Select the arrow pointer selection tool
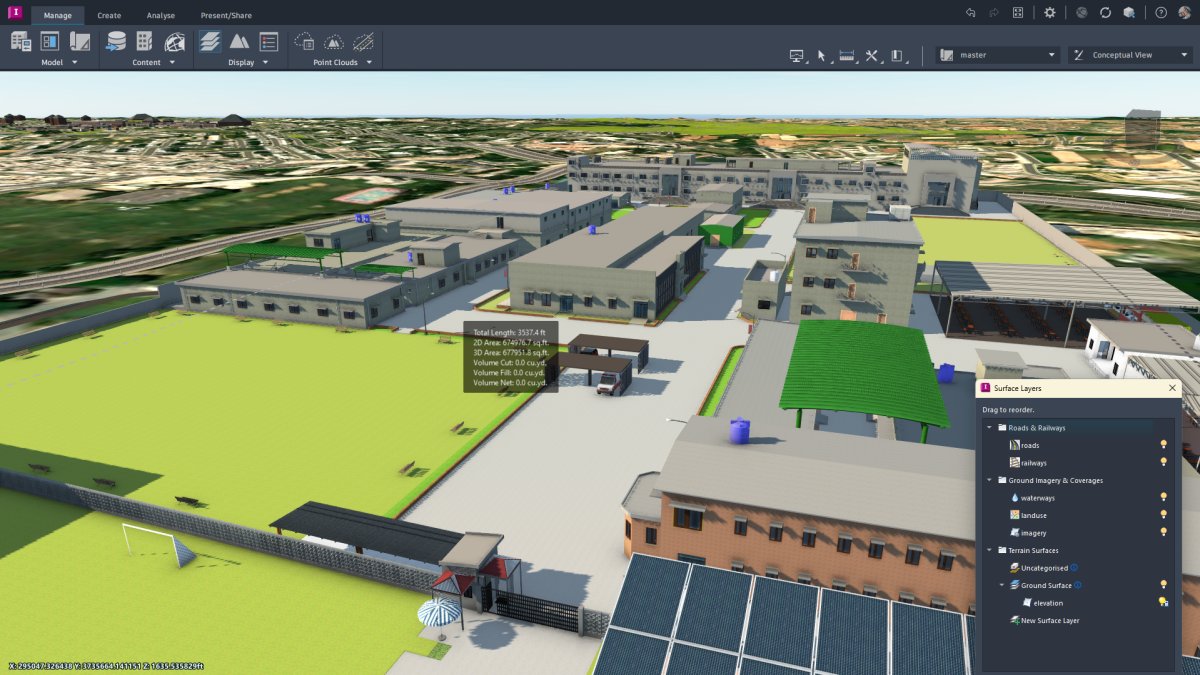This screenshot has height=675, width=1200. coord(821,55)
